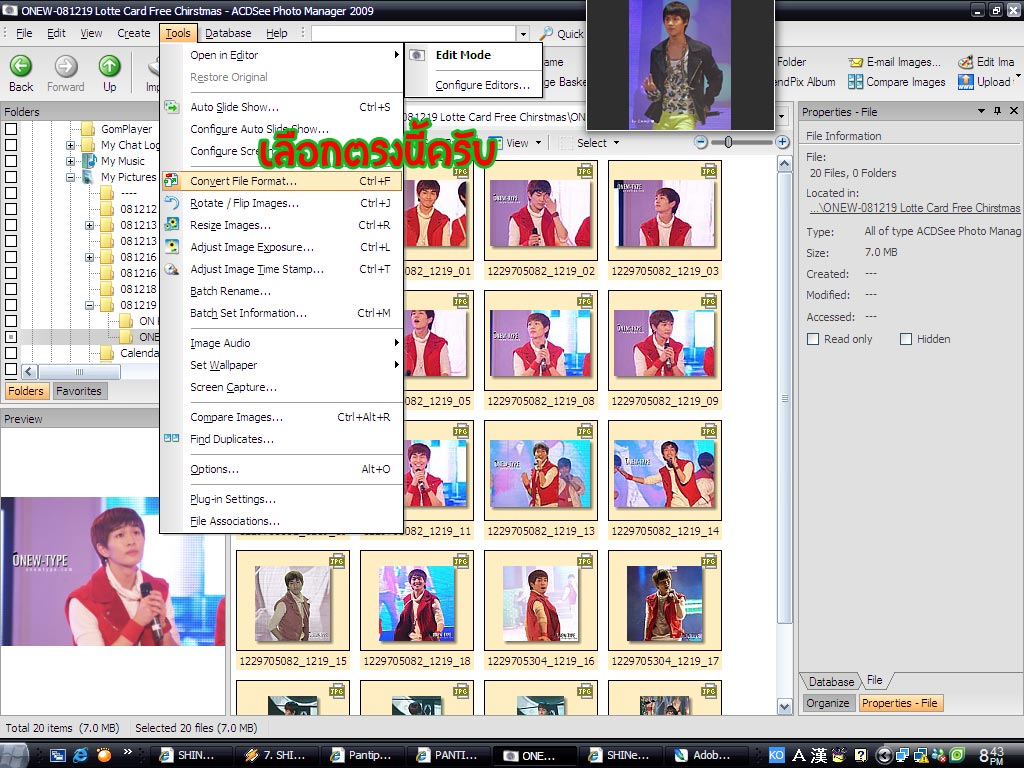Click the Rotate / Flip Images icon
Screen dimensions: 1024x768
coord(172,203)
